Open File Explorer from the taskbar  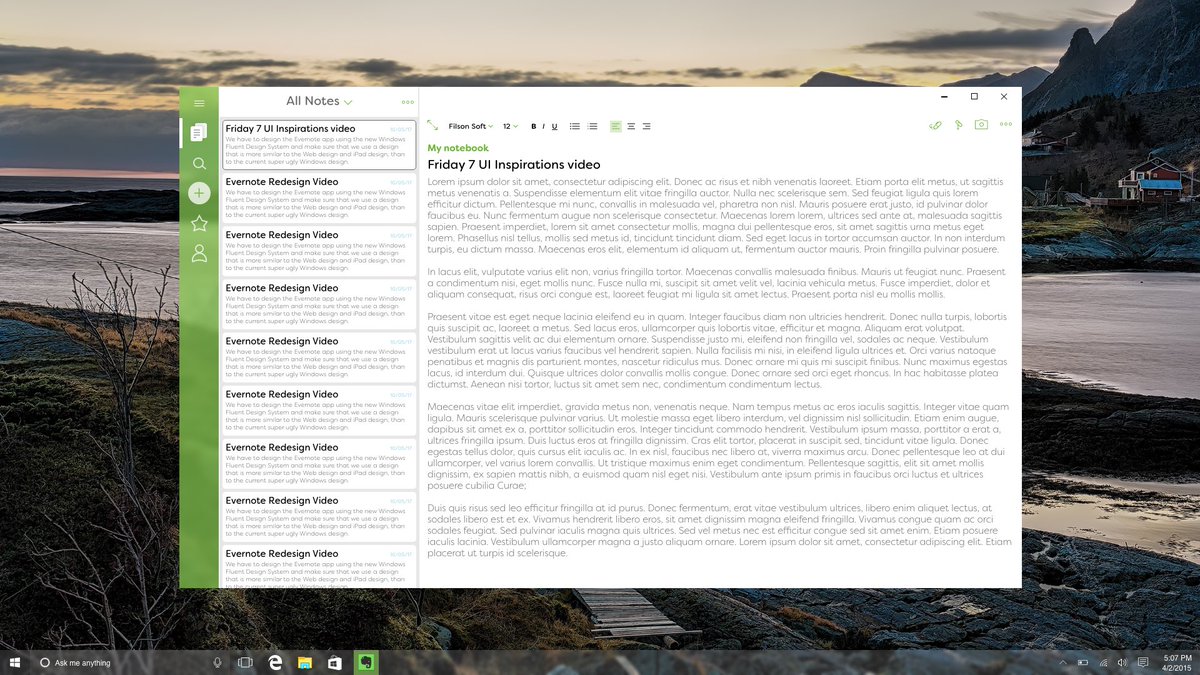tap(305, 662)
